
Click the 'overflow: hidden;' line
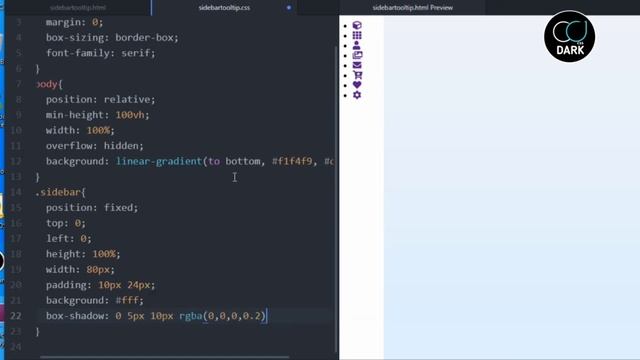click(x=95, y=146)
